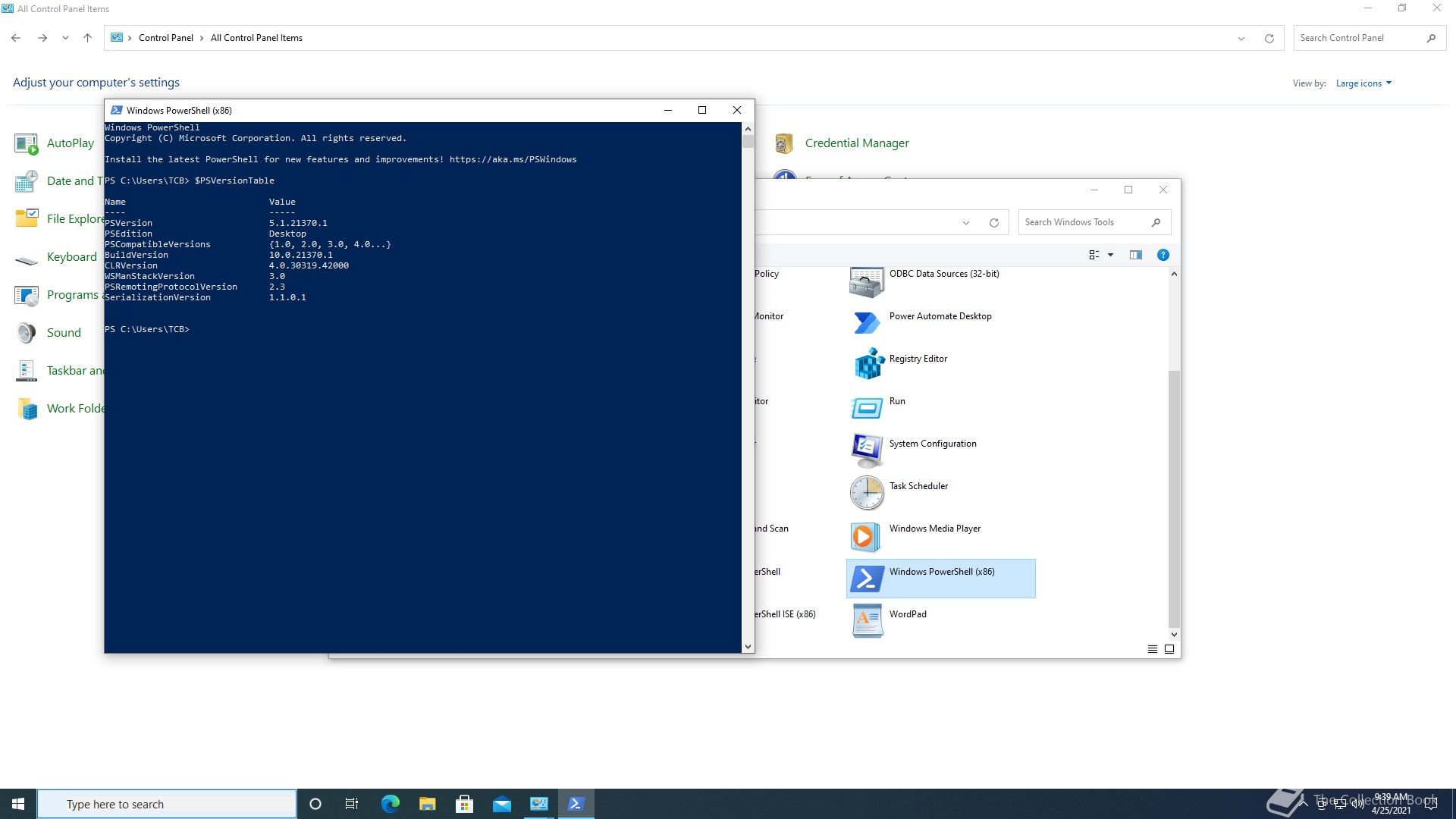Maximize the PowerShell window
The height and width of the screenshot is (819, 1456).
[x=702, y=110]
